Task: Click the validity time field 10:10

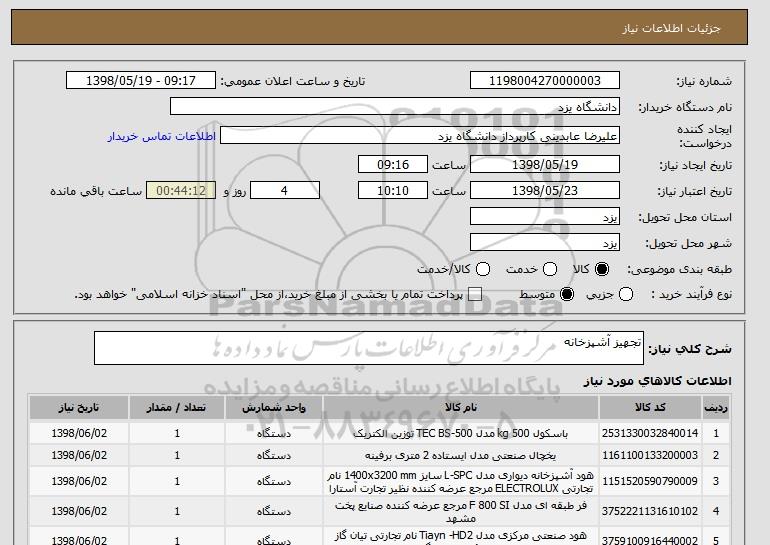Action: 393,191
